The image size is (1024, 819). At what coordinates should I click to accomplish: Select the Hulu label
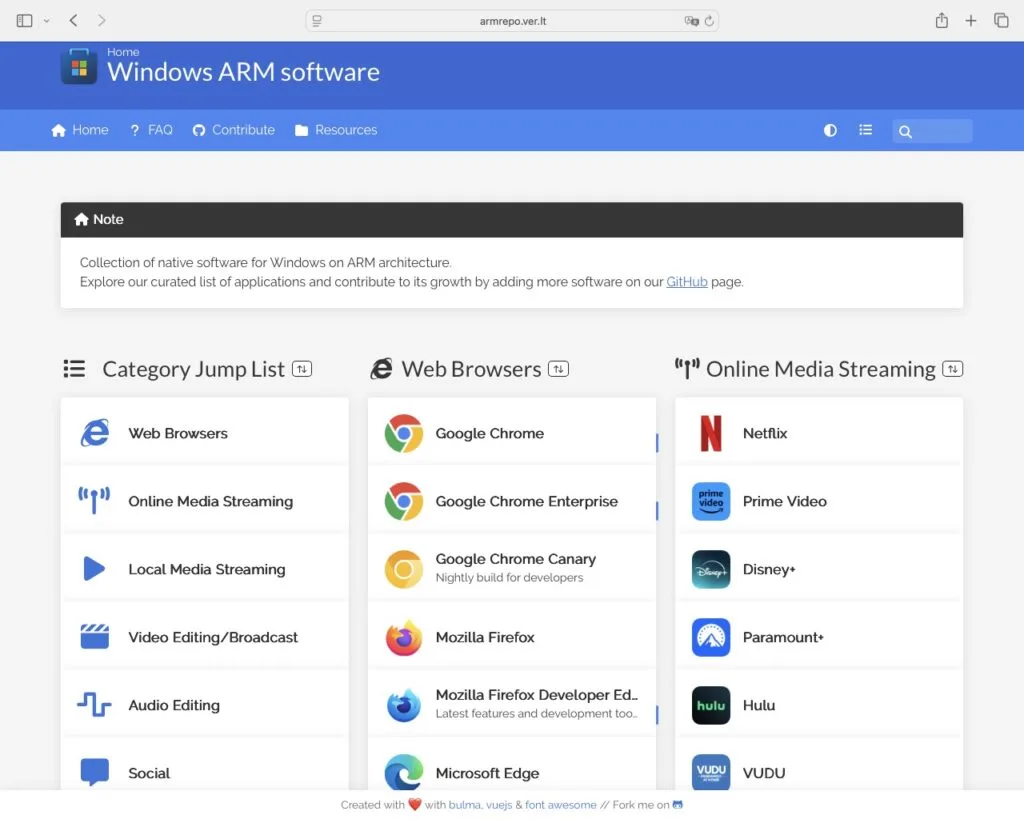coord(759,705)
